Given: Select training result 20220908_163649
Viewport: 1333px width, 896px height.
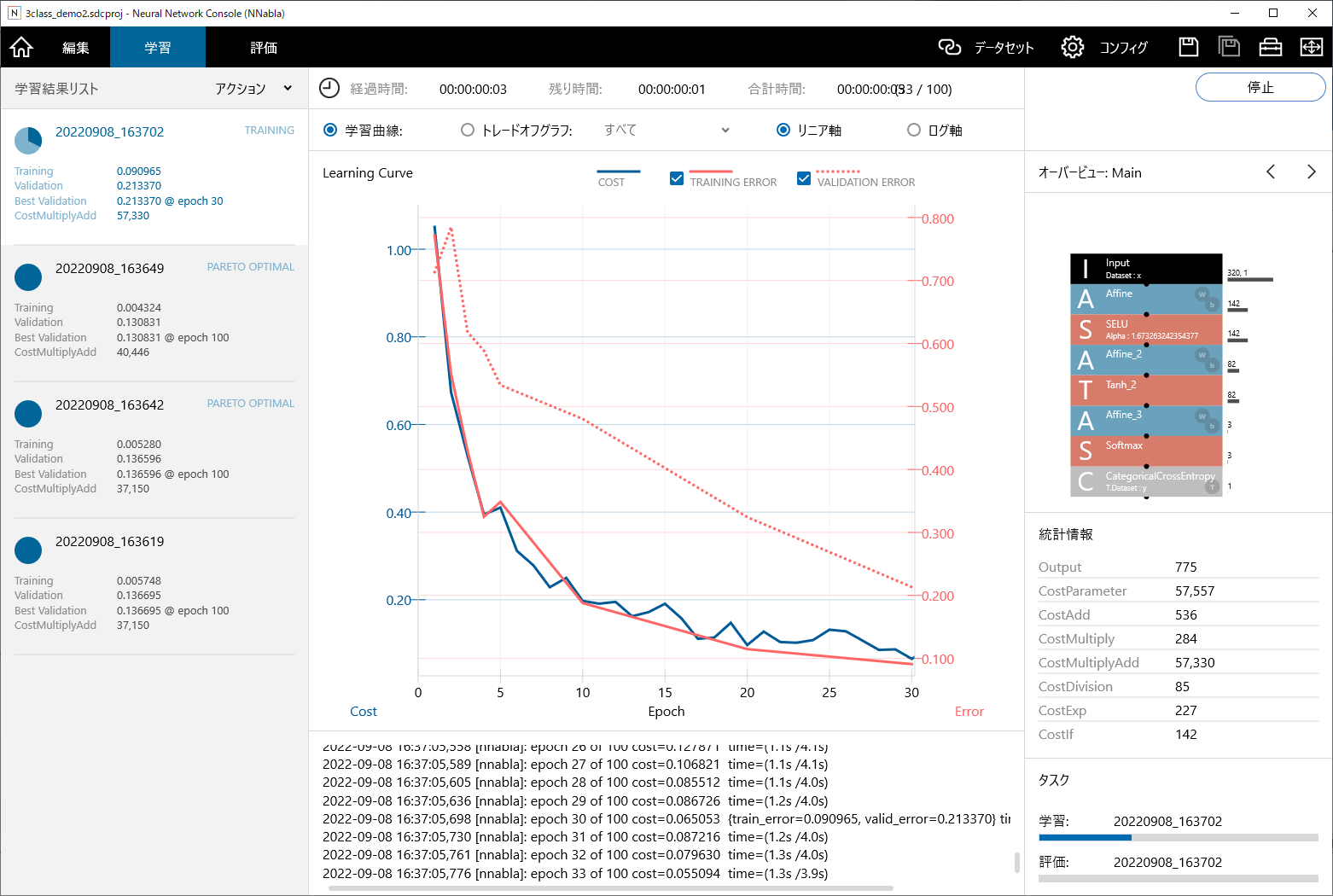Looking at the screenshot, I should click(109, 269).
